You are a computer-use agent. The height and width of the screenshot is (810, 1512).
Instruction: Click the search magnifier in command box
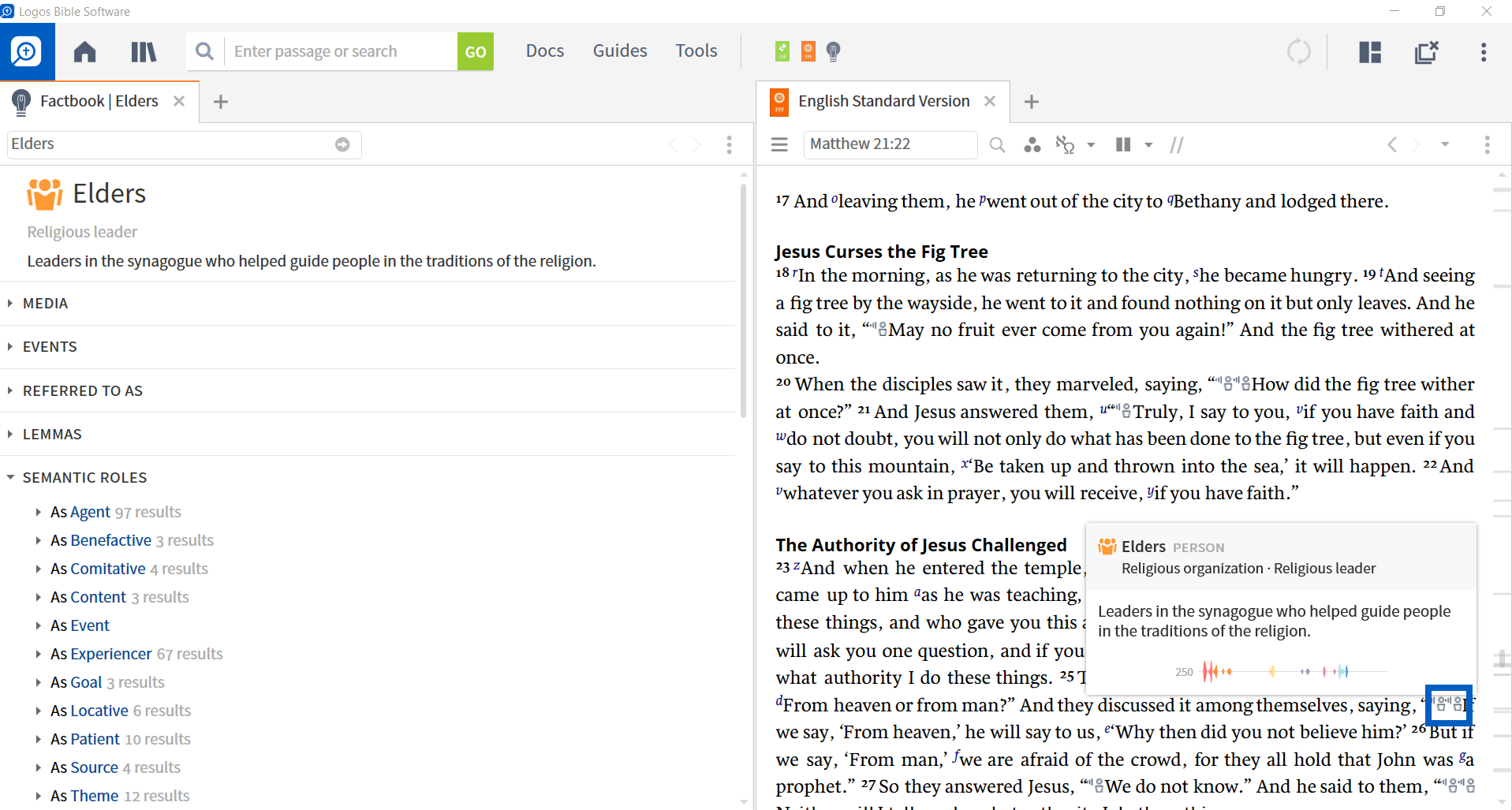(204, 51)
